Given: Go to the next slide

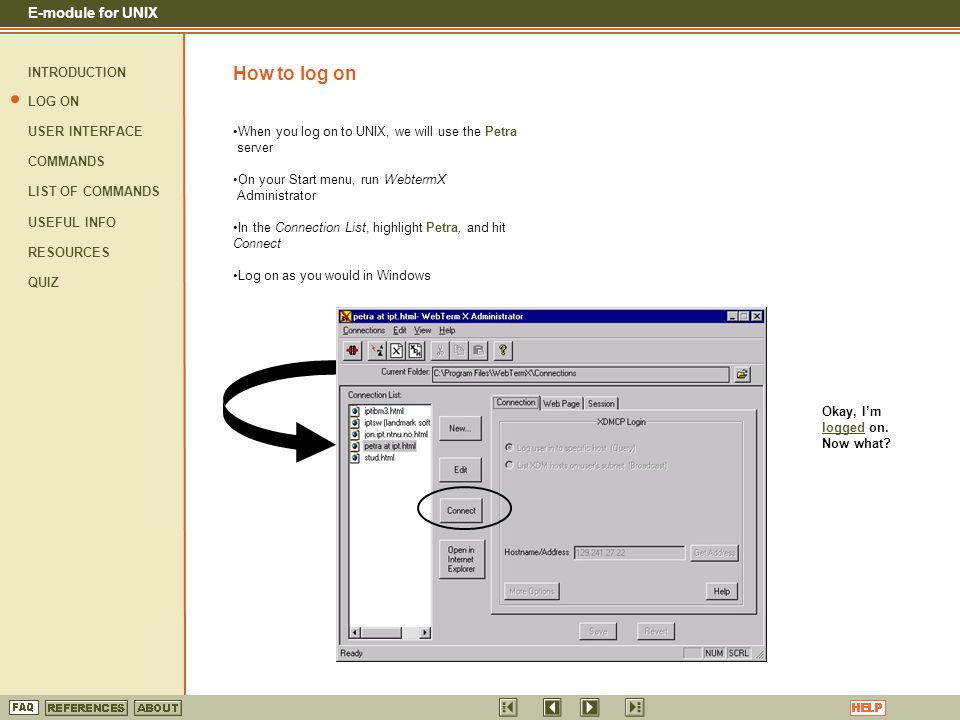Looking at the screenshot, I should (x=590, y=708).
